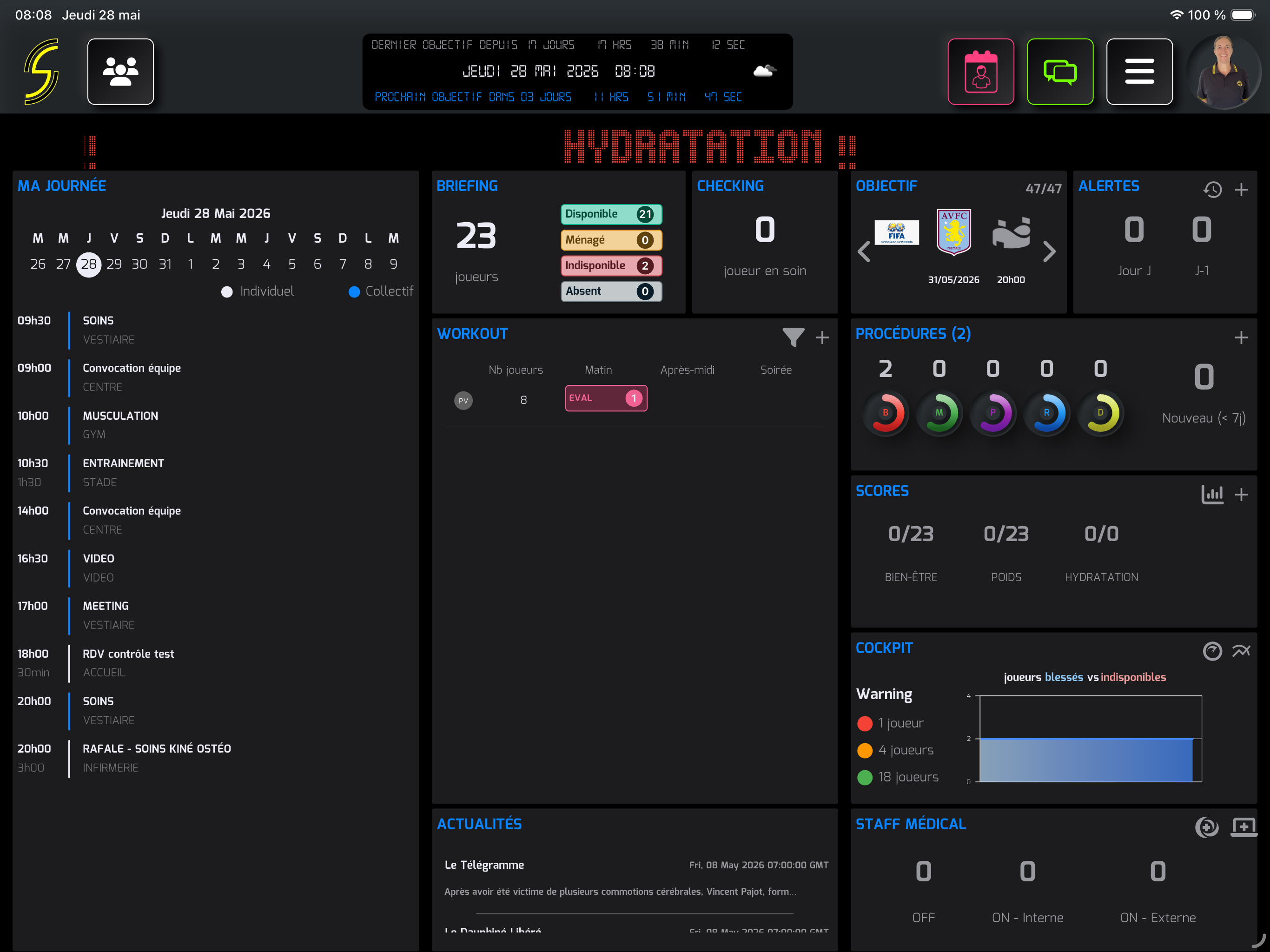Toggle the Individuel event filter
The image size is (1270, 952).
(x=258, y=291)
